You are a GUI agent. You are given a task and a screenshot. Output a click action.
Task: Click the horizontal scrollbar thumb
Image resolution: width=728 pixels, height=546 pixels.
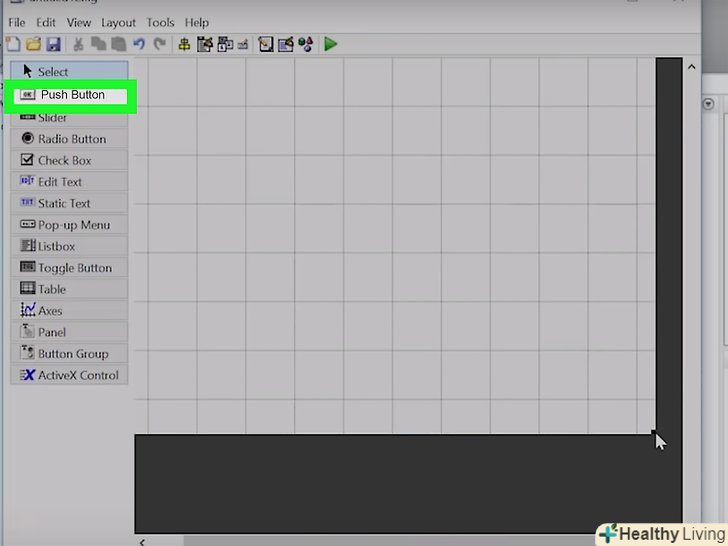point(390,542)
